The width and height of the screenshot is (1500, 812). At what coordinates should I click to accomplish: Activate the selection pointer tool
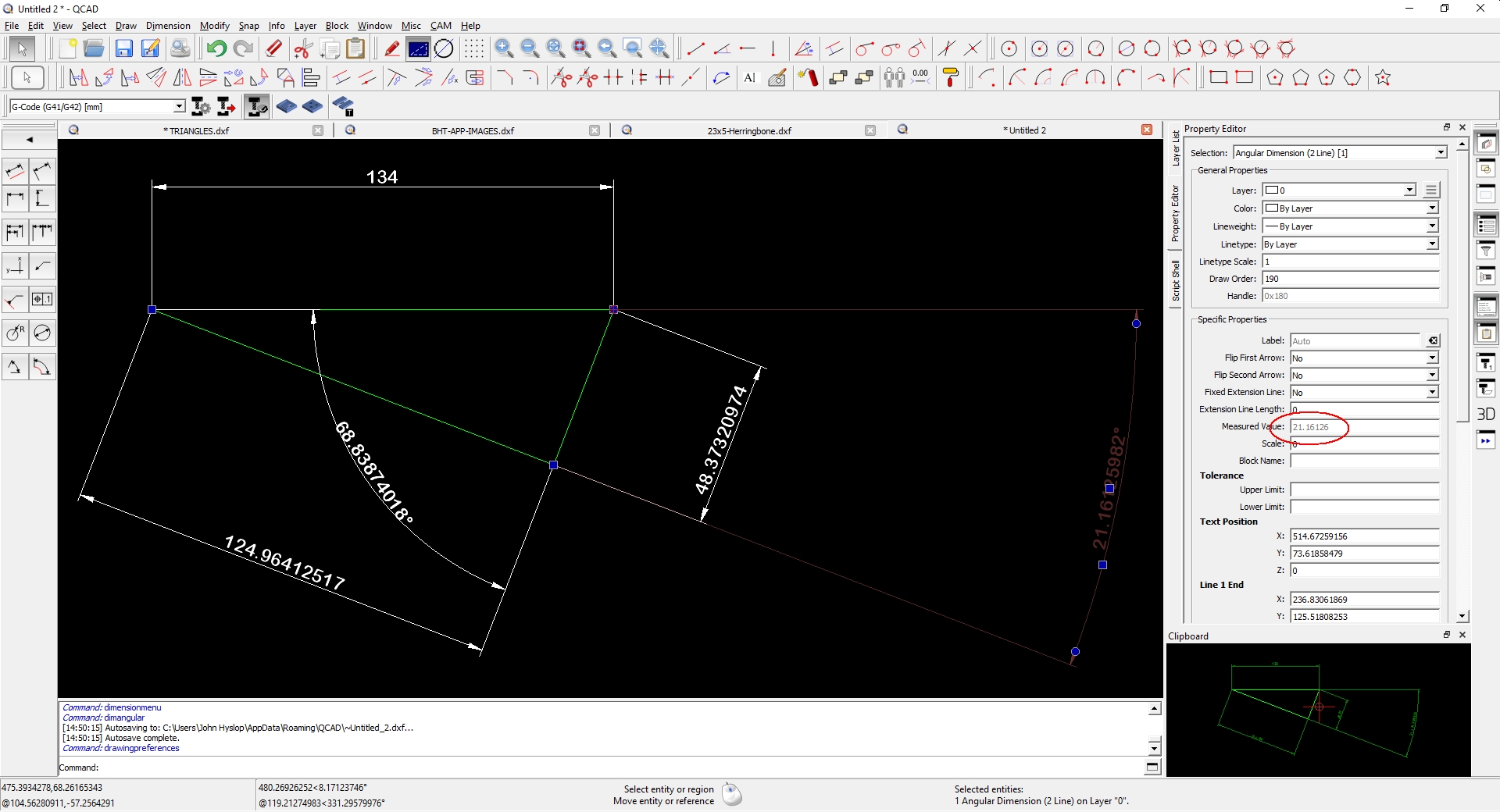(x=23, y=48)
